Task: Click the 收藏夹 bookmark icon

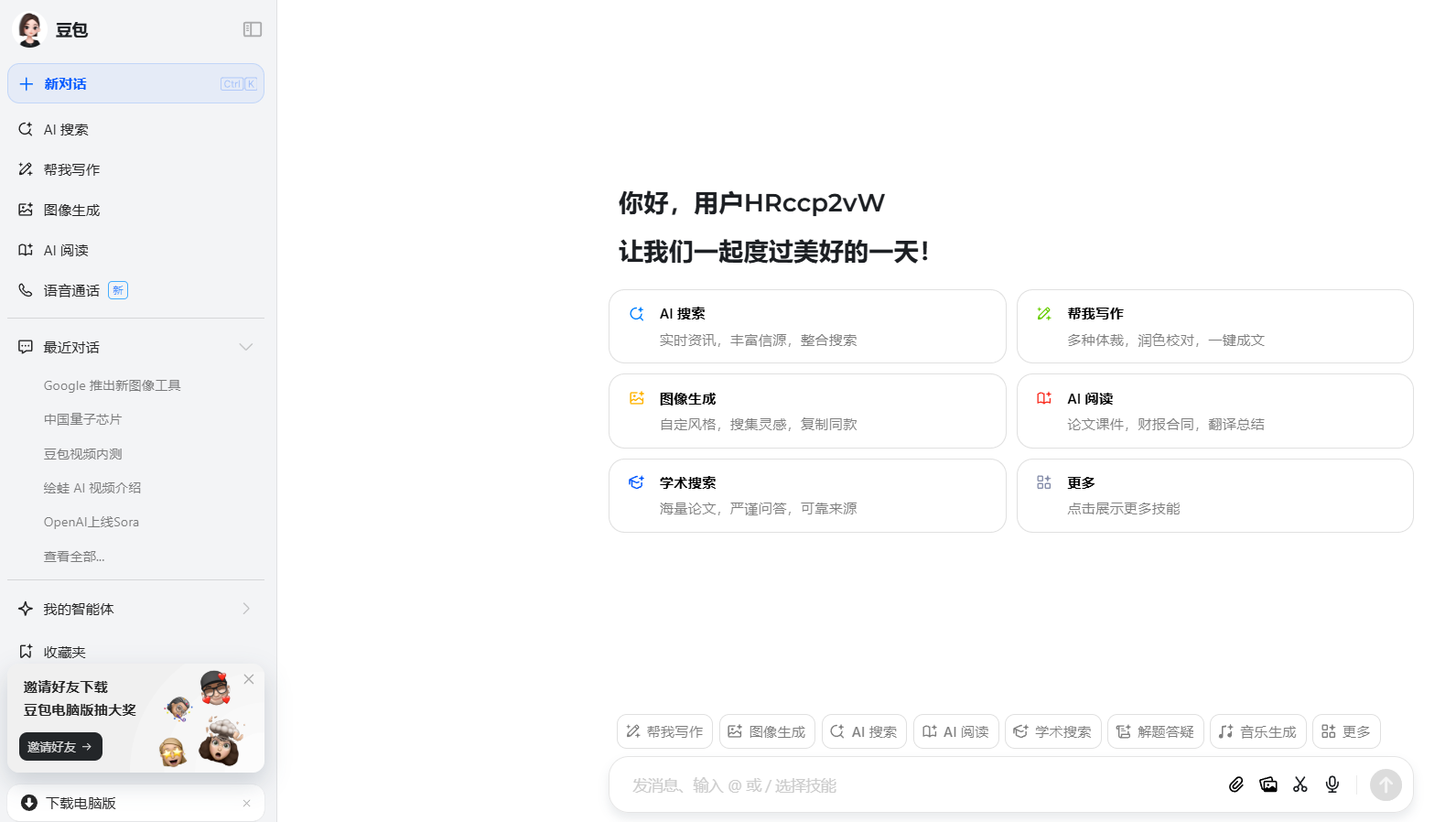Action: tap(26, 652)
